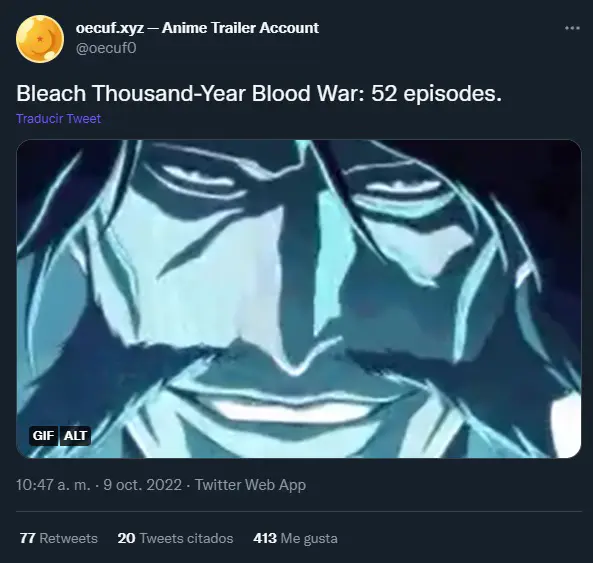Viewport: 593px width, 563px height.
Task: Open the ALT description badge
Action: (75, 436)
